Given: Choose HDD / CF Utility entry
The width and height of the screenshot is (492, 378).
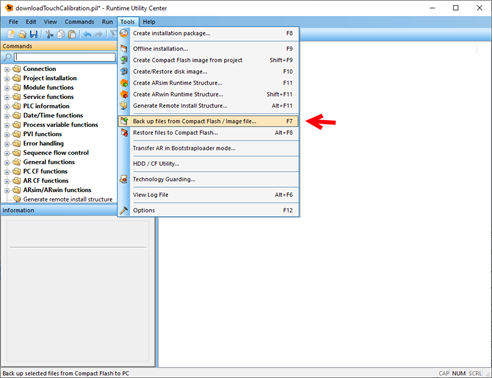Looking at the screenshot, I should (209, 164).
